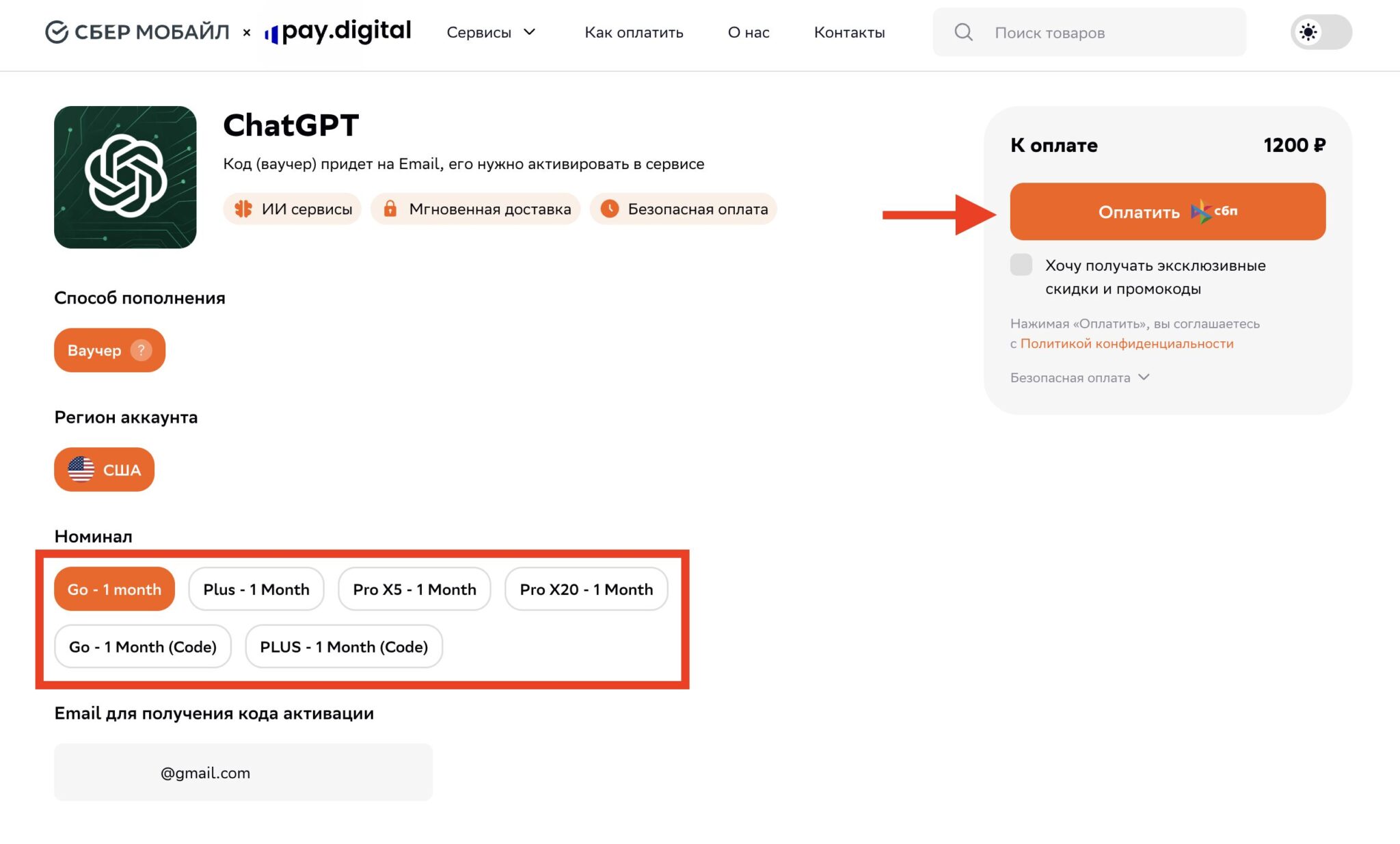Check the exclusive discounts and promo codes box
This screenshot has height=844, width=1400.
point(1021,265)
